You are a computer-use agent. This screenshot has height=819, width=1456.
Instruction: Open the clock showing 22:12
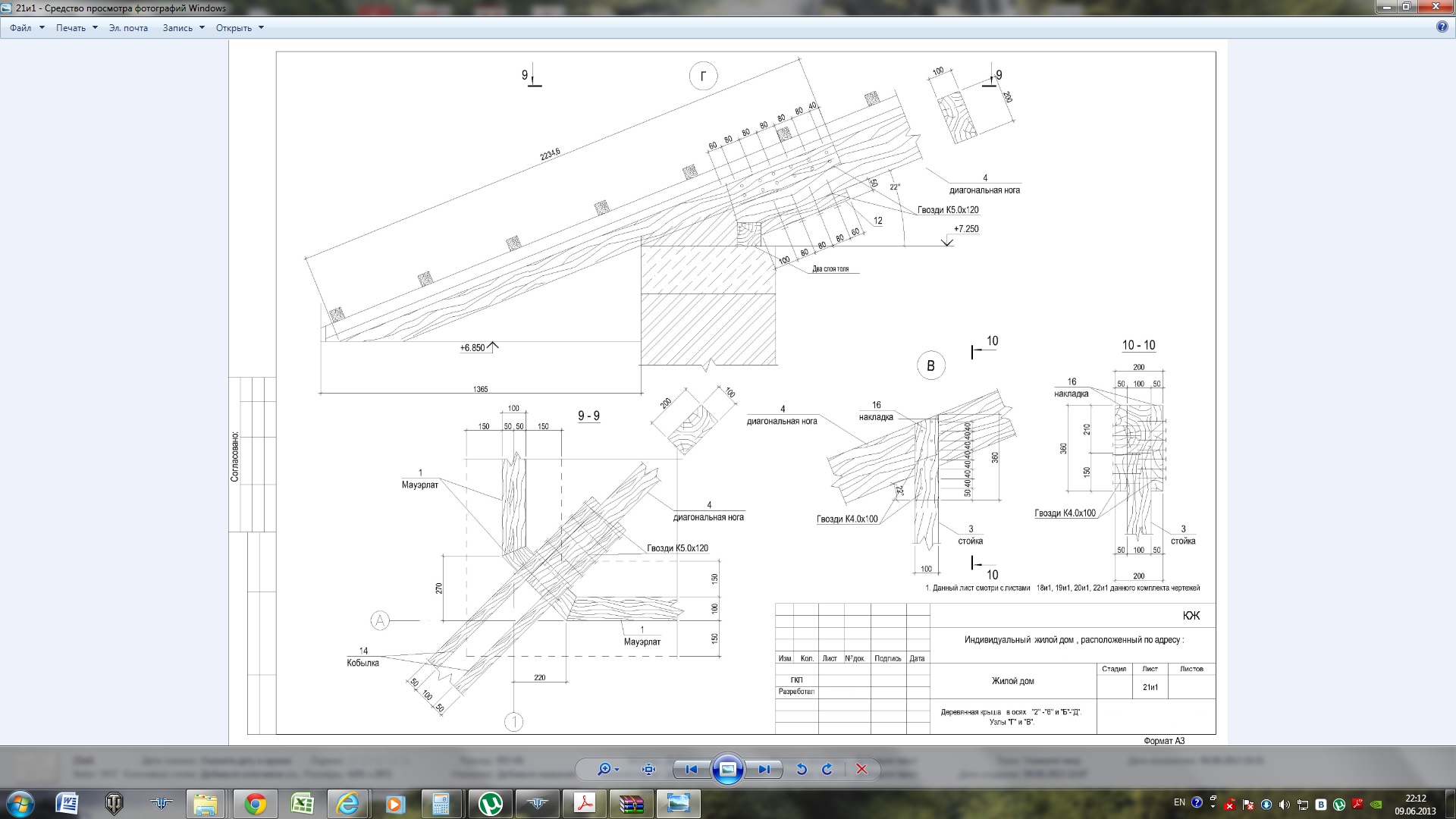(1415, 804)
